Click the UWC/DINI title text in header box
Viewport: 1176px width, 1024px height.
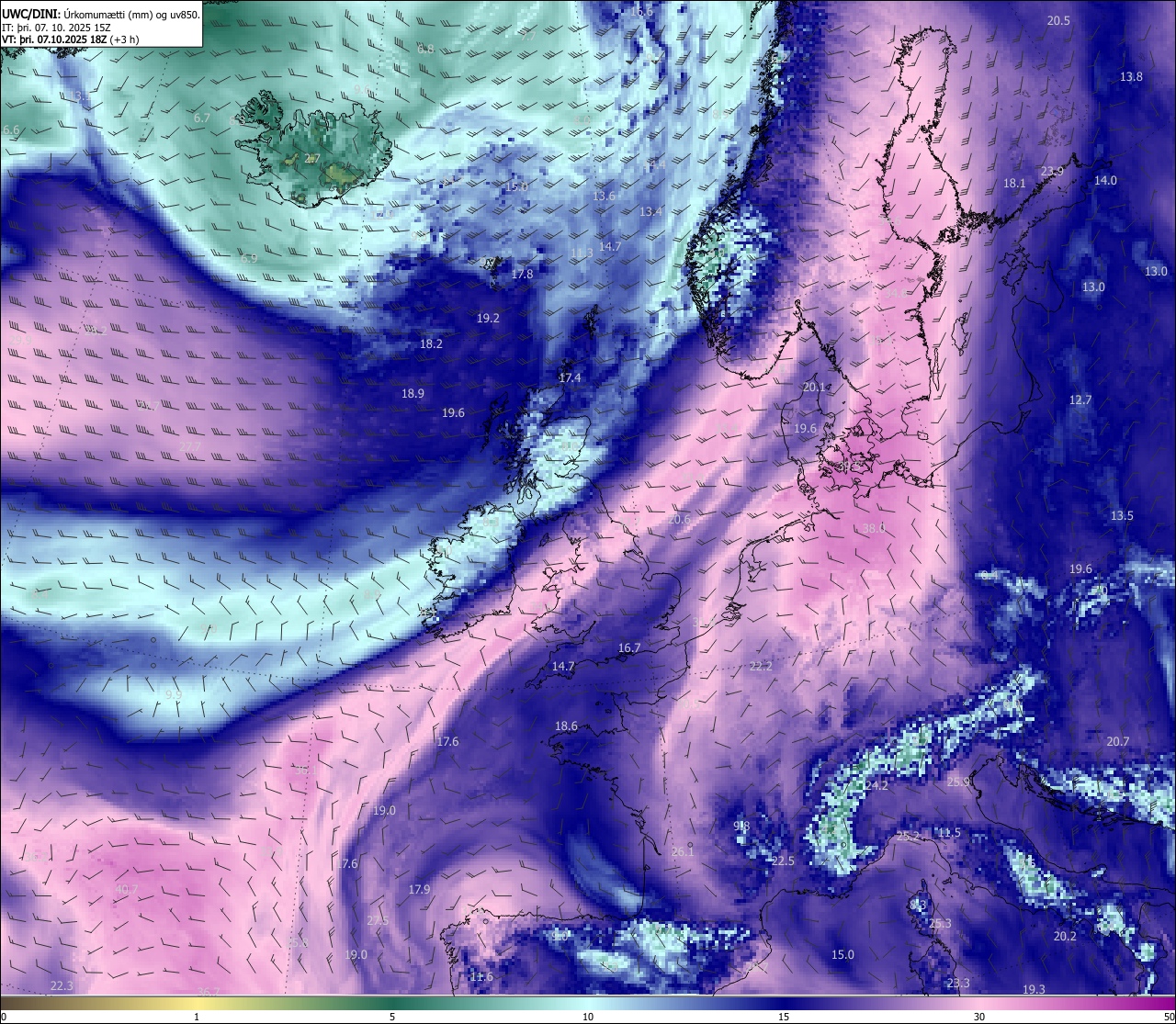[x=101, y=15]
